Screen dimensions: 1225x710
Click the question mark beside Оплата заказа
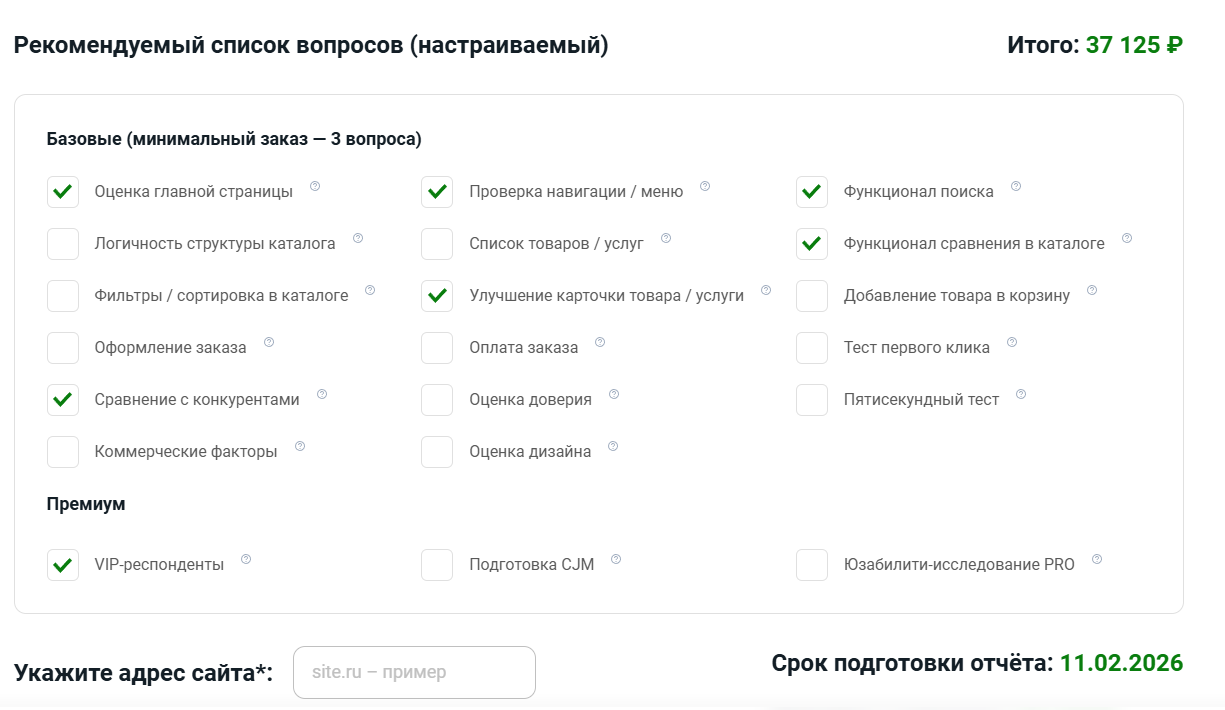pos(600,341)
